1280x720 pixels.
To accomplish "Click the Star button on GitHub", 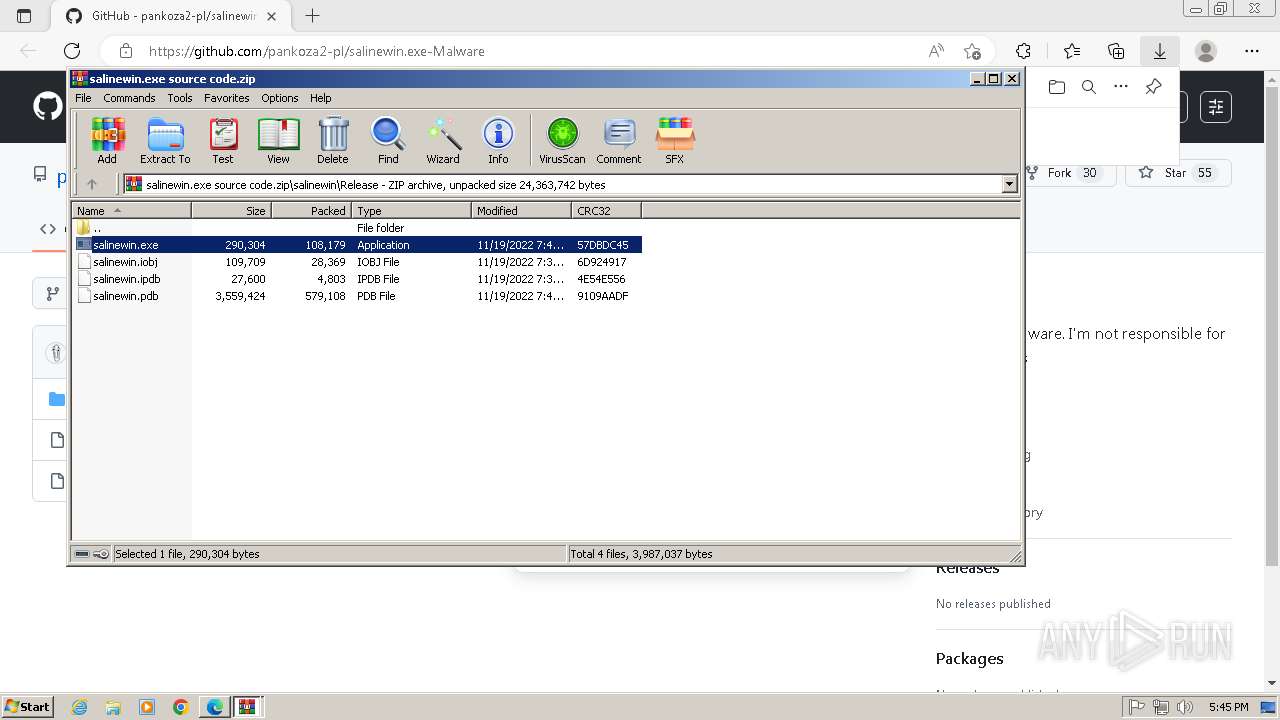I will (x=1179, y=173).
